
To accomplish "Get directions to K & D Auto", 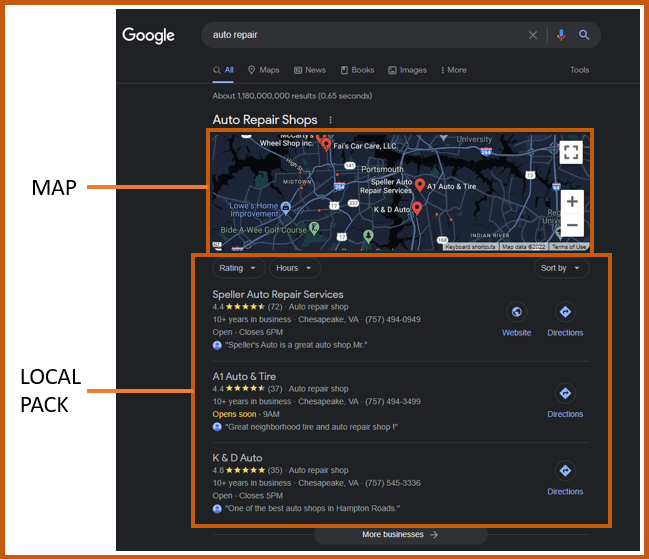I will pos(565,470).
